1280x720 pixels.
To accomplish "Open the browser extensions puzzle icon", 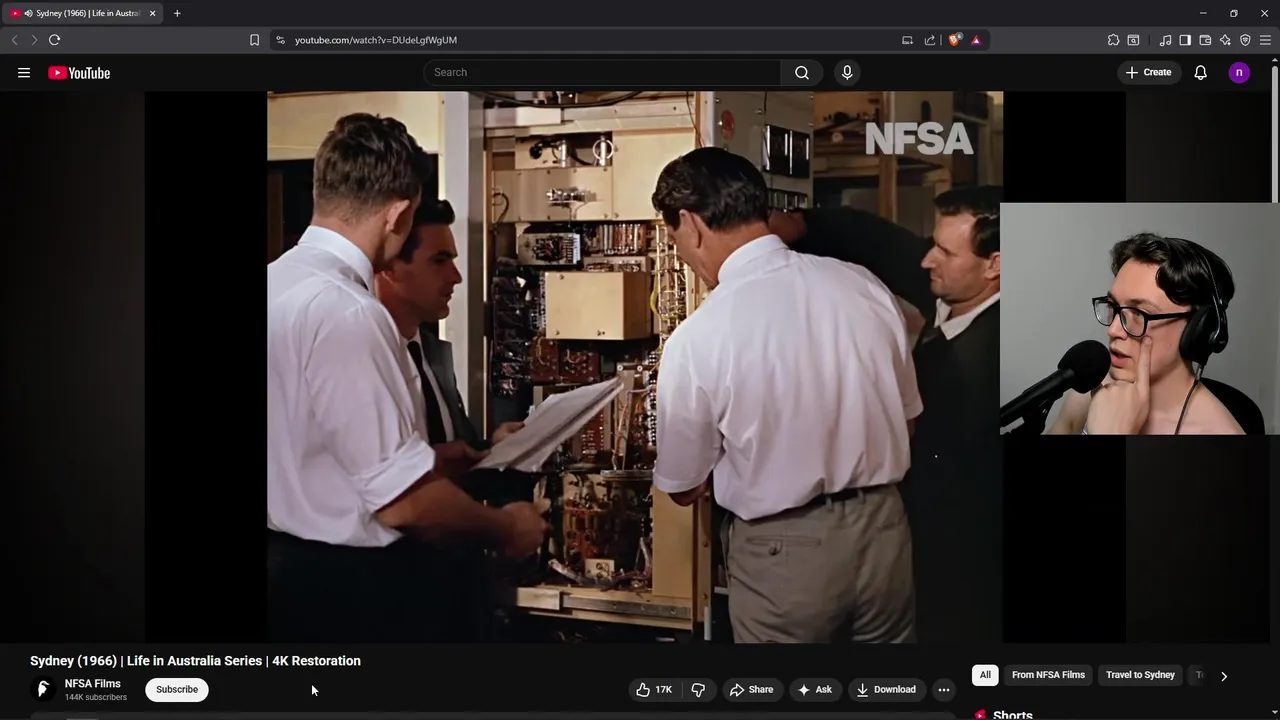I will click(1113, 40).
